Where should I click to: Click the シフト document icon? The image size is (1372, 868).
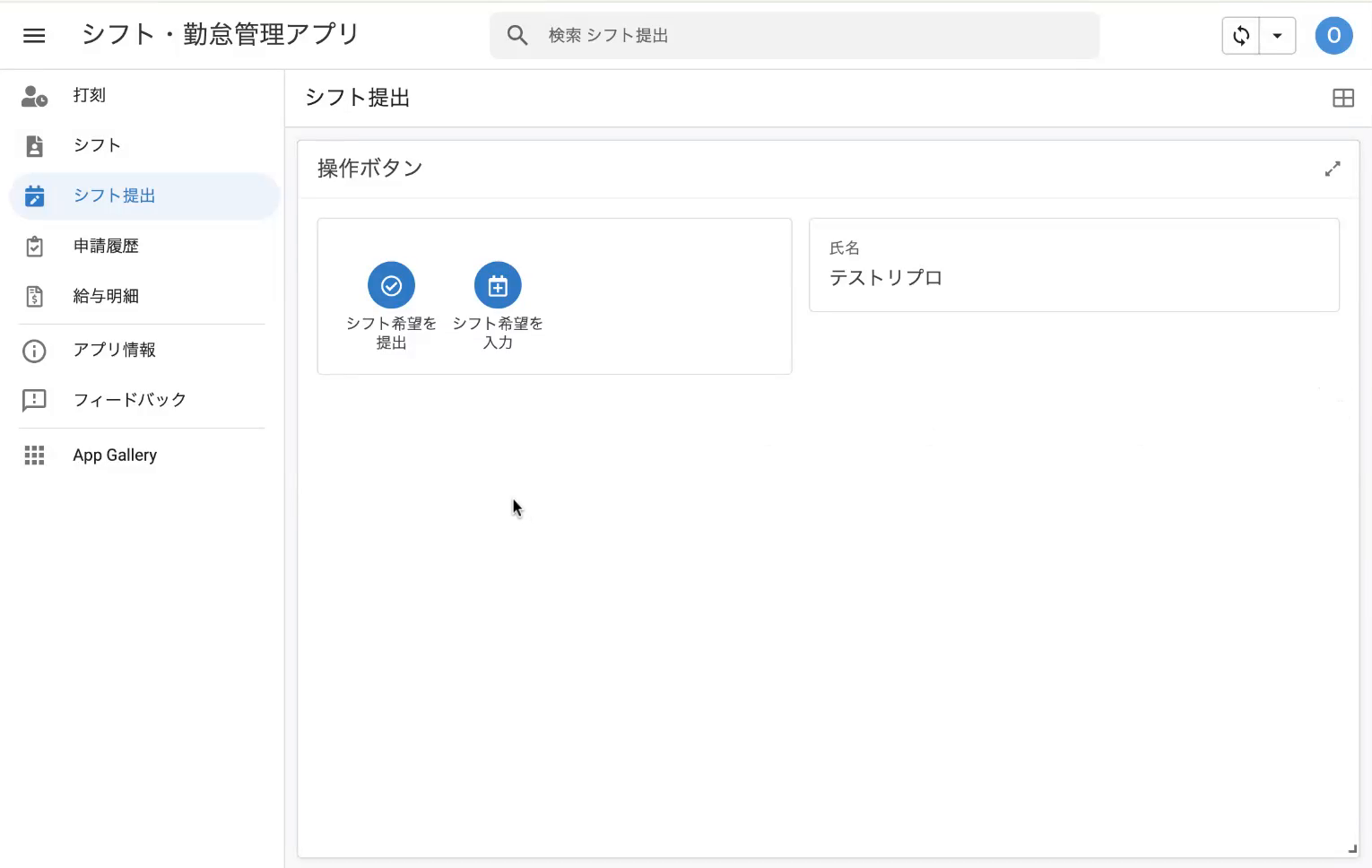34,145
